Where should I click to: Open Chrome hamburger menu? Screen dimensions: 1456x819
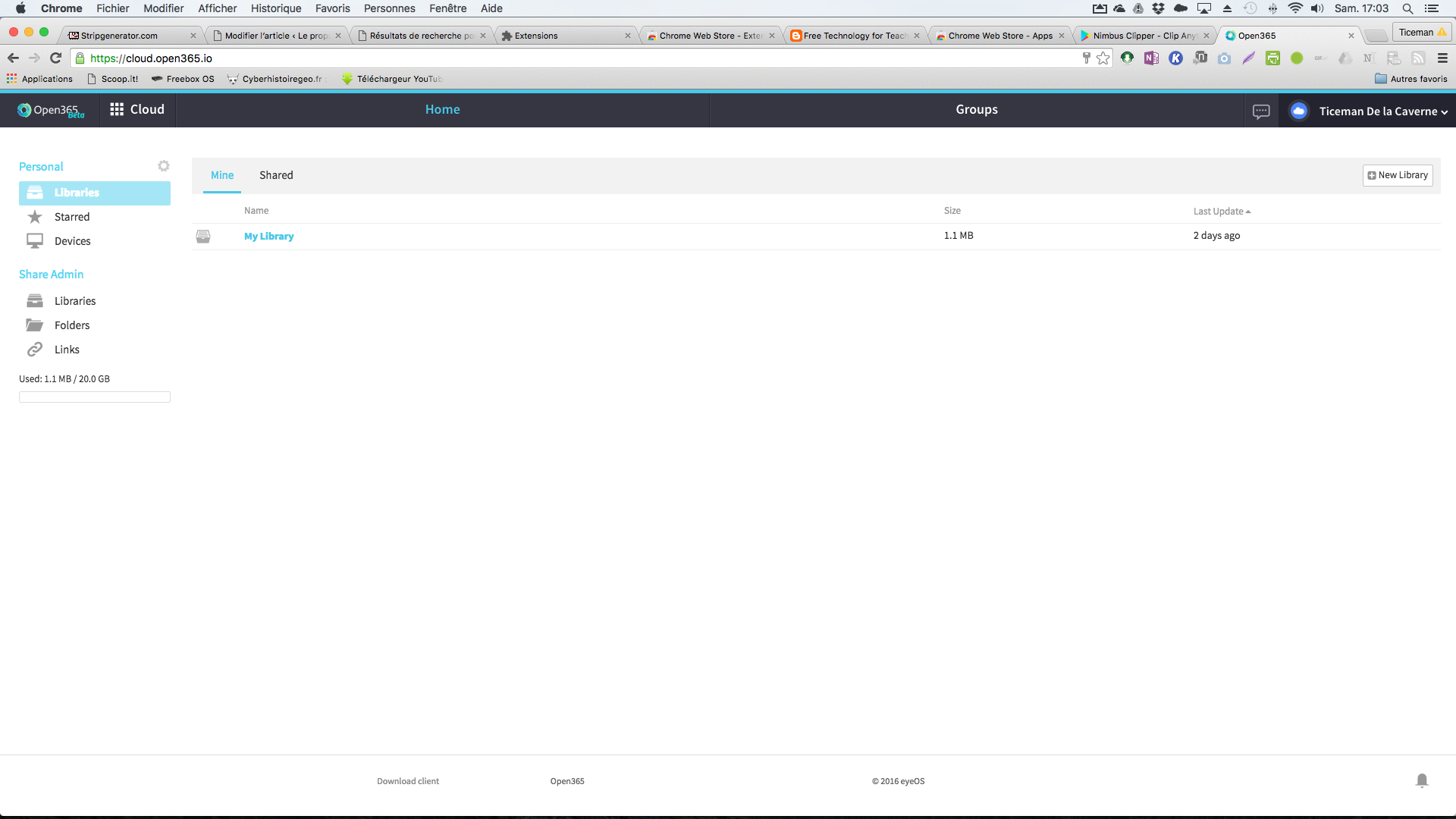click(1442, 58)
